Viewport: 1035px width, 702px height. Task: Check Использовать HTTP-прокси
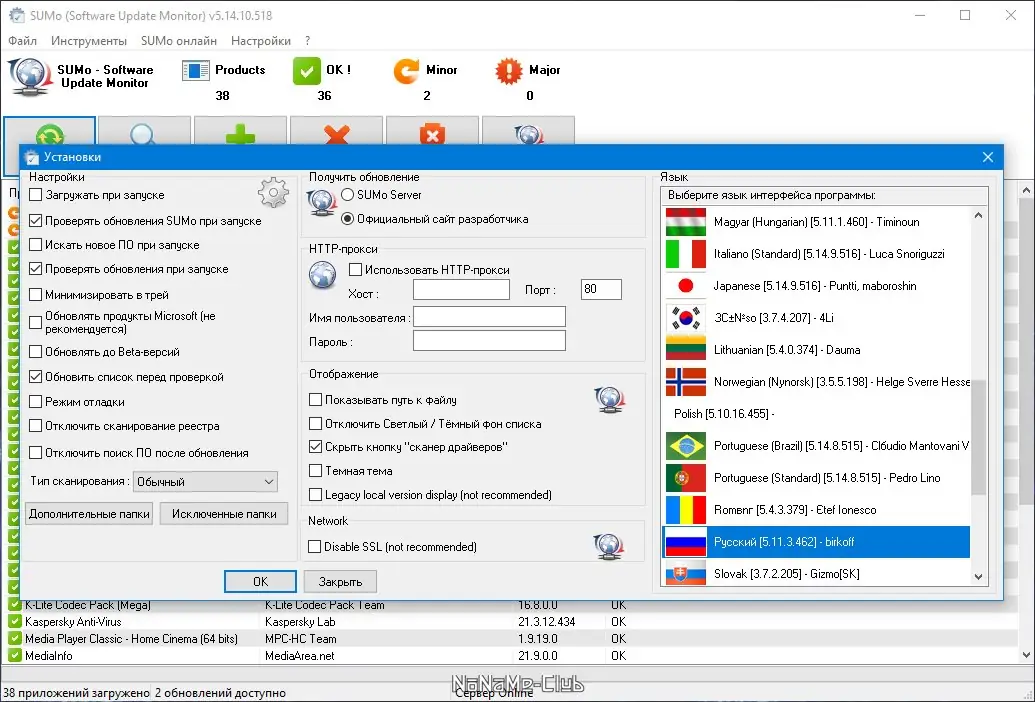click(355, 269)
